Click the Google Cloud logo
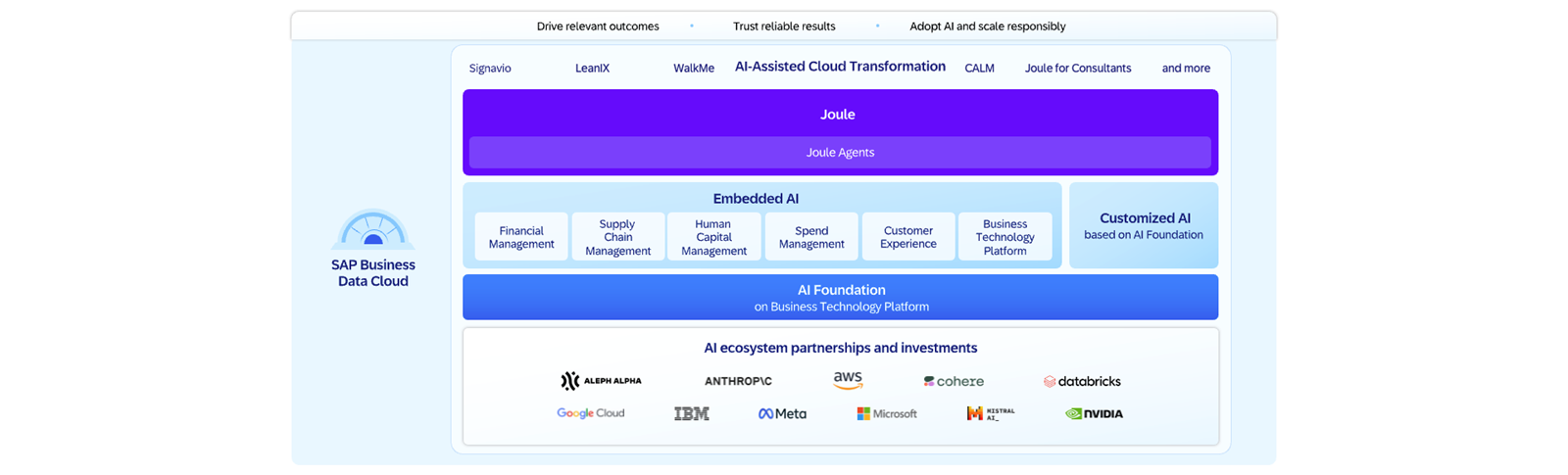Image resolution: width=1568 pixels, height=475 pixels. click(x=590, y=413)
